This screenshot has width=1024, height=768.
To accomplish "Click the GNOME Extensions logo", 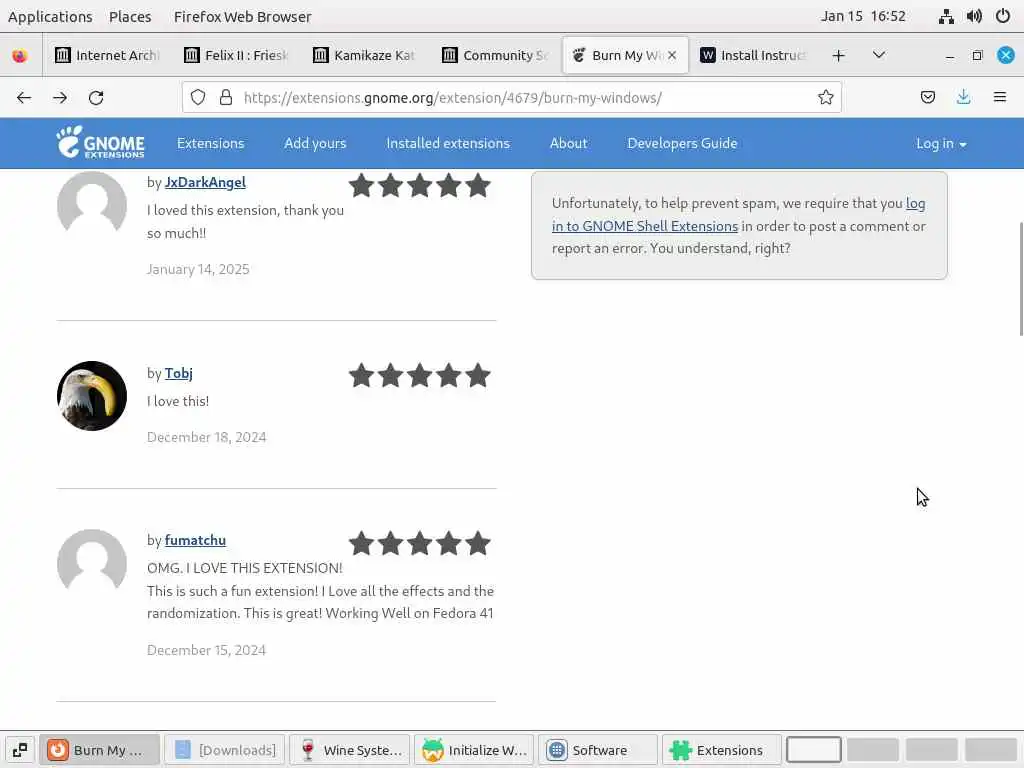I will [100, 142].
